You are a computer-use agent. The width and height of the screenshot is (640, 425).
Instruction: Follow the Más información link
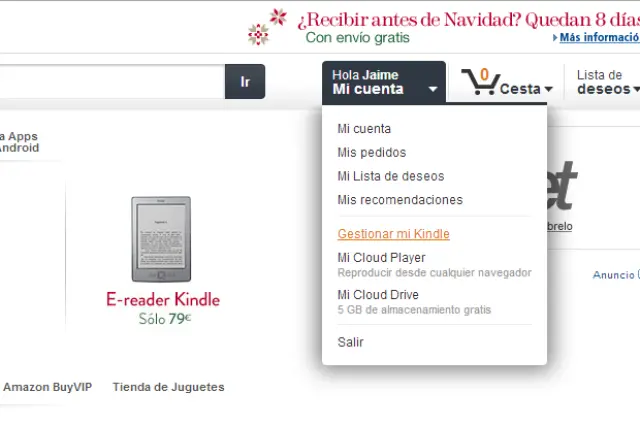(x=598, y=38)
